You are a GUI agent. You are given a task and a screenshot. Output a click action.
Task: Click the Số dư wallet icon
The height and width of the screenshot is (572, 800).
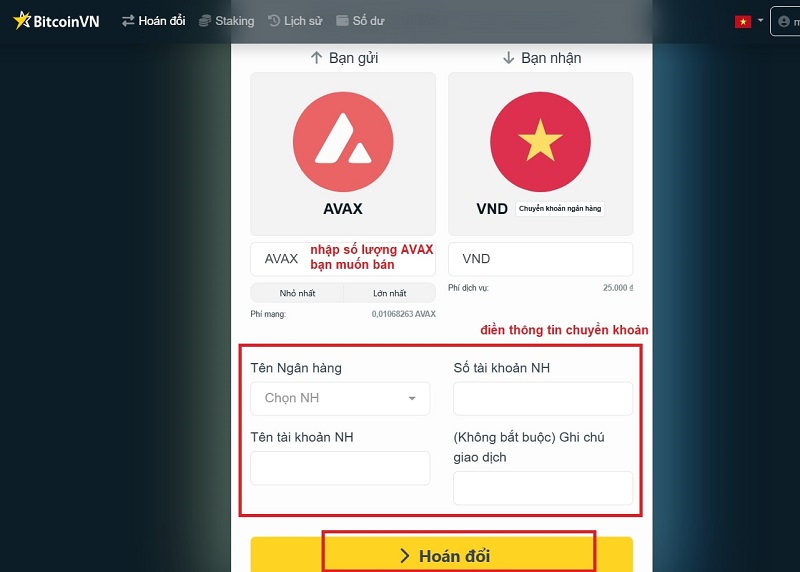(342, 21)
